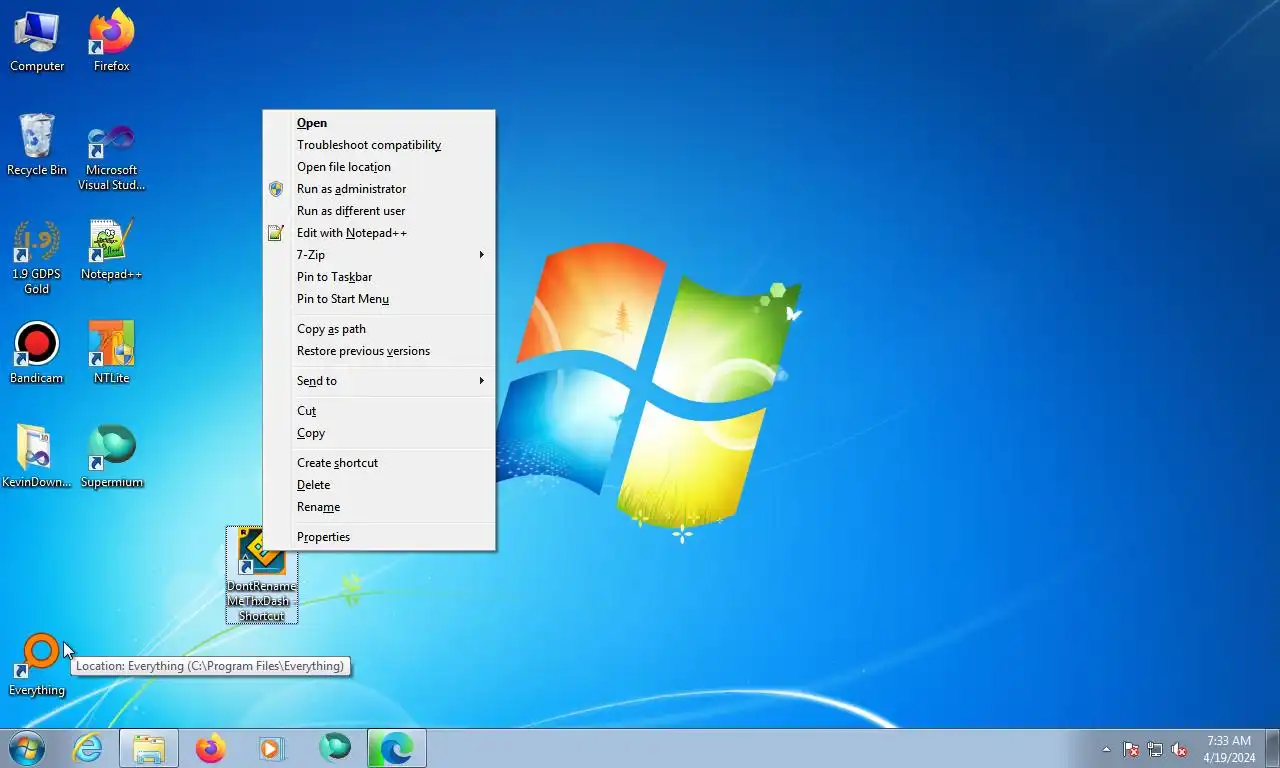Expand the 7-Zip submenu
Image resolution: width=1280 pixels, height=768 pixels.
click(x=379, y=255)
